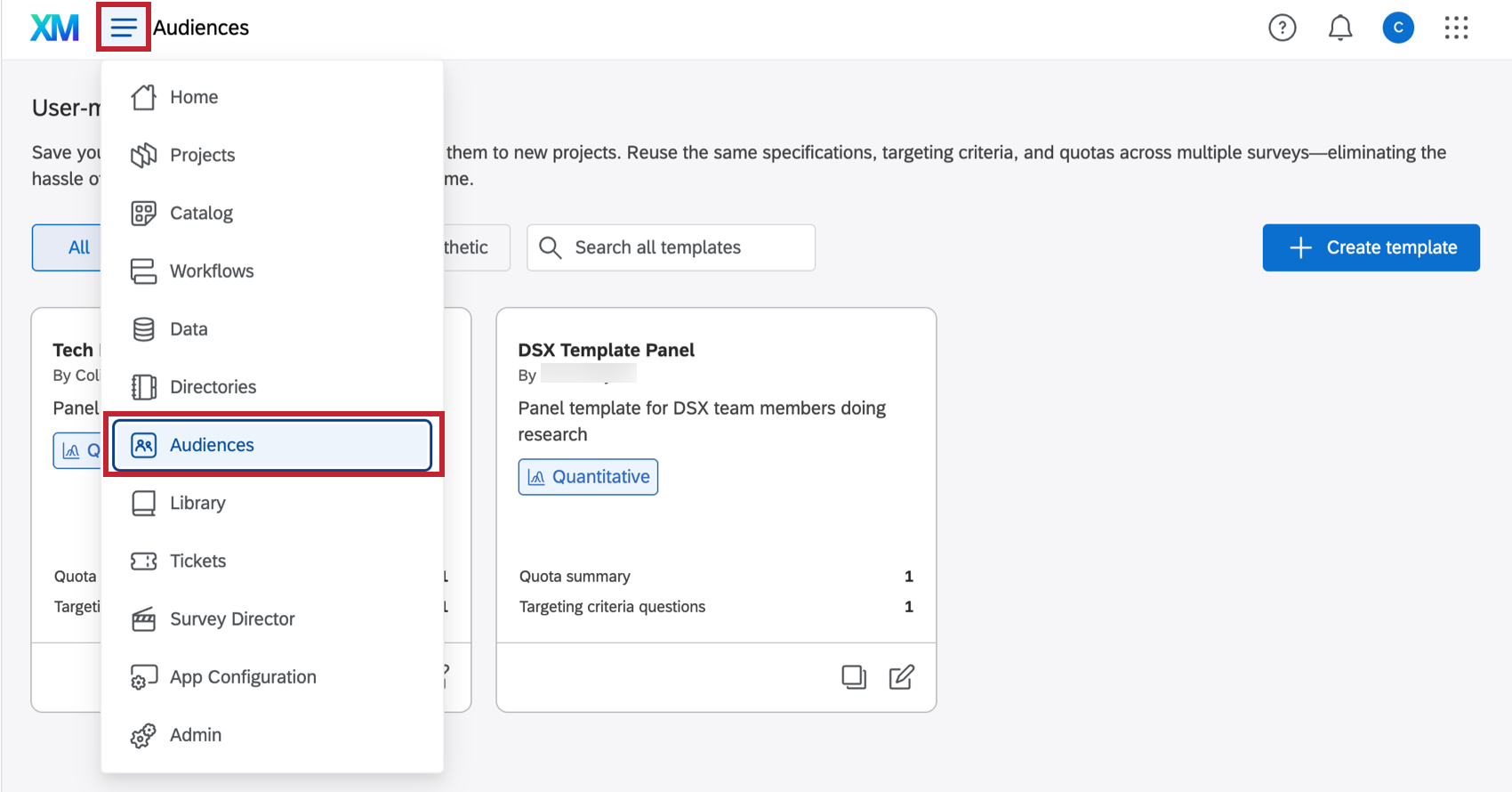Select Data menu entry
Image resolution: width=1512 pixels, height=792 pixels.
point(272,329)
